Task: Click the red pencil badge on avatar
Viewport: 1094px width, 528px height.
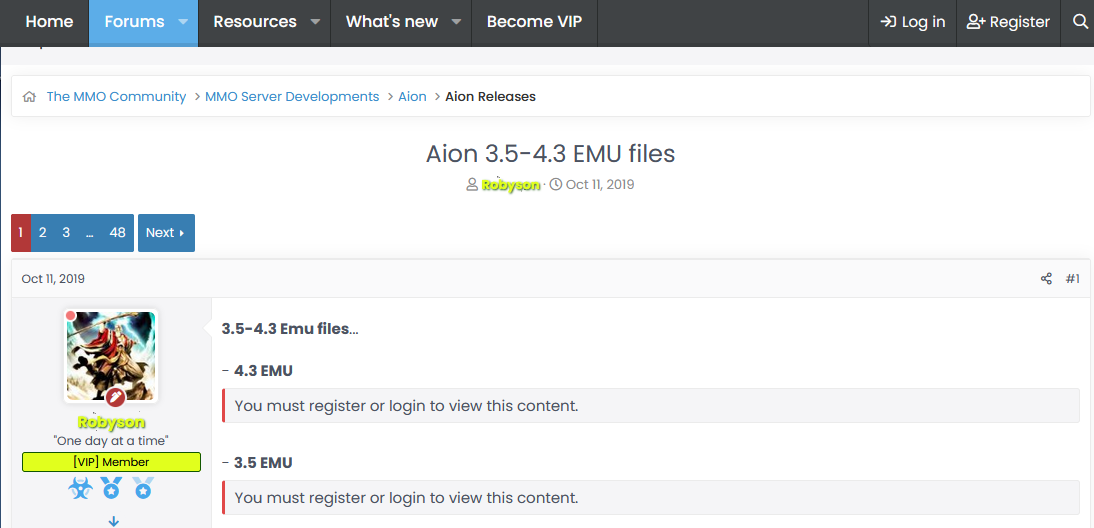Action: [116, 398]
